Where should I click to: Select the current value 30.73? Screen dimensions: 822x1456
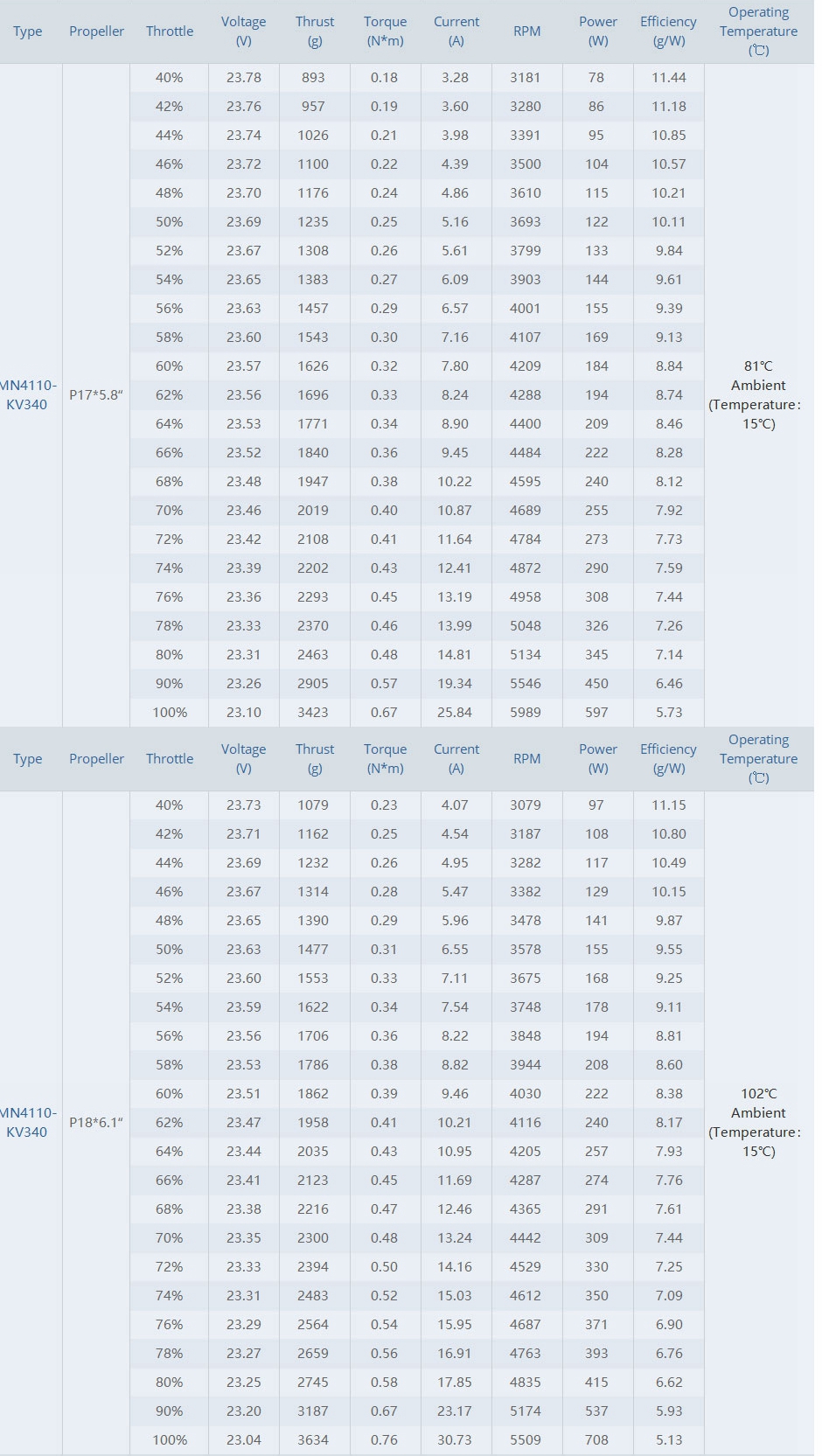(455, 1440)
